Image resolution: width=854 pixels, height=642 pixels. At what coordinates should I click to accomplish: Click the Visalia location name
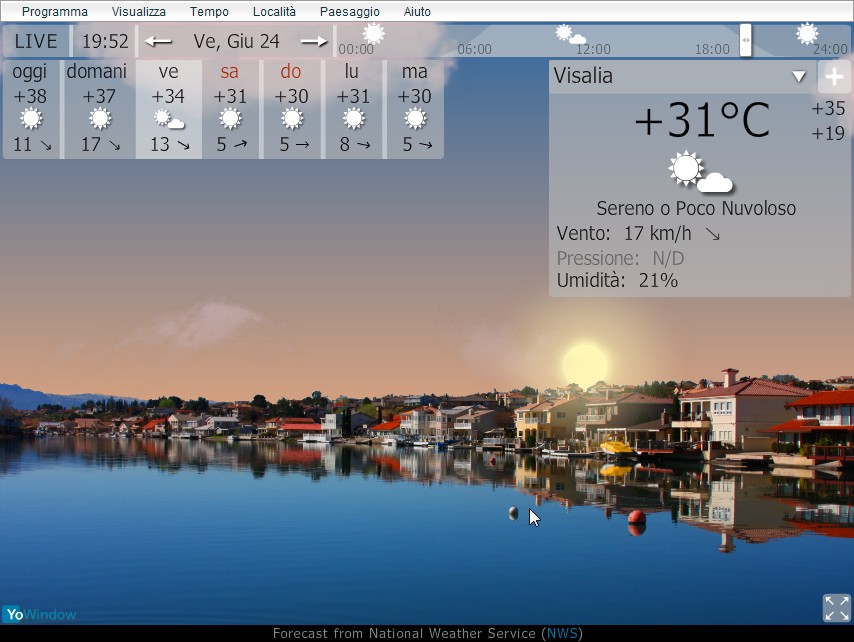pyautogui.click(x=583, y=76)
